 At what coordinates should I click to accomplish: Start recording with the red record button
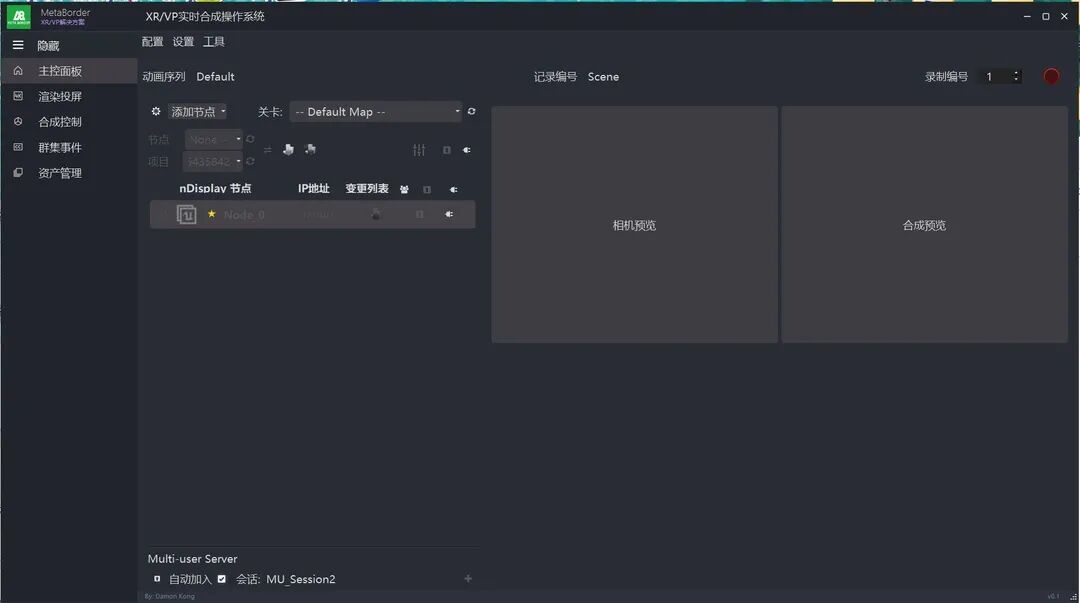point(1051,76)
